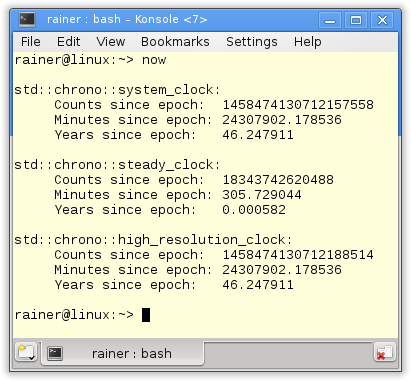Click the terminal cursor block at last prompt

[x=146, y=315]
